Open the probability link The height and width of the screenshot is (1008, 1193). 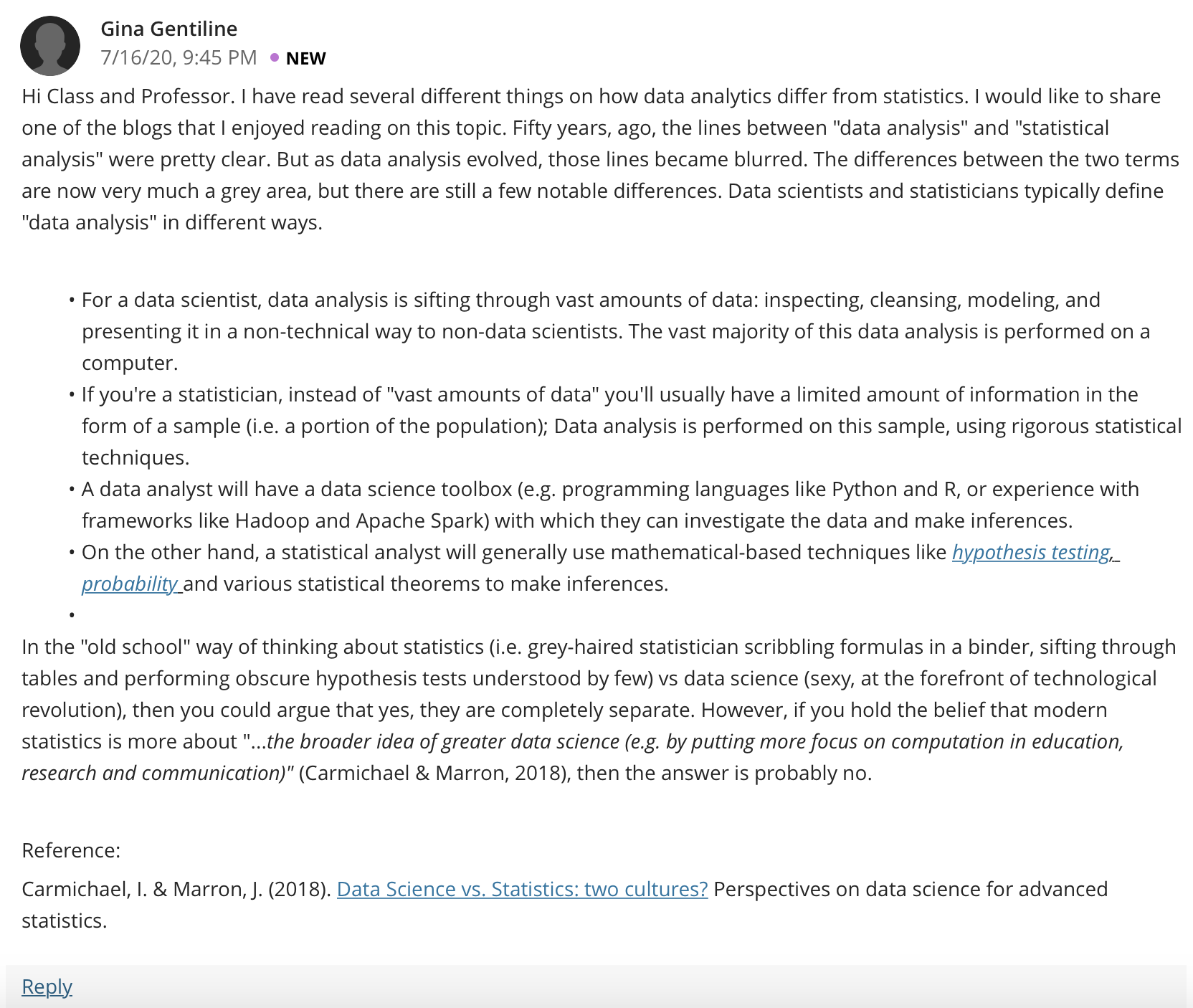(x=129, y=584)
